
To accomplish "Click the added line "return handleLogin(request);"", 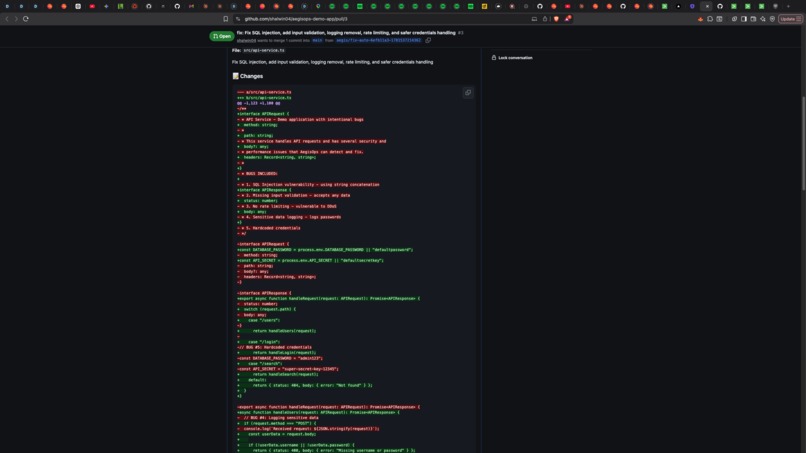I will pyautogui.click(x=277, y=353).
